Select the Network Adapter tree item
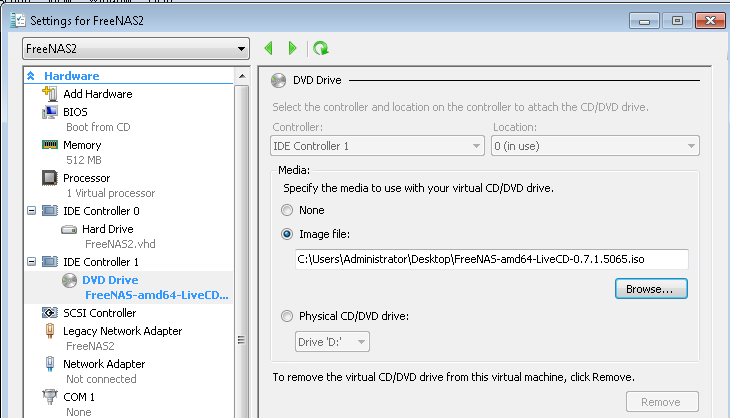 click(104, 364)
